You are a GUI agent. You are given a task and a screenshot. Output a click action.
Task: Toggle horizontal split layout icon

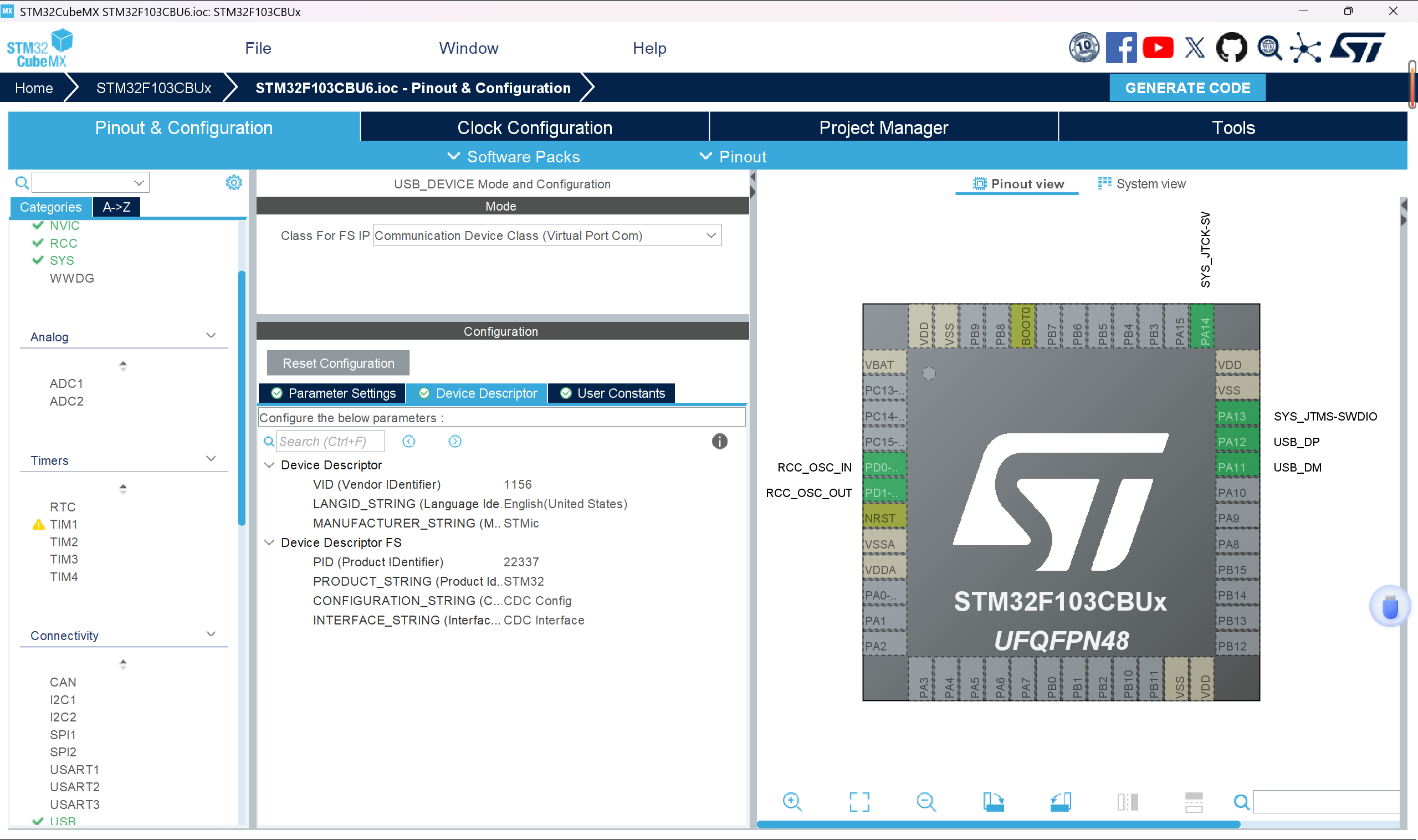pyautogui.click(x=1194, y=802)
